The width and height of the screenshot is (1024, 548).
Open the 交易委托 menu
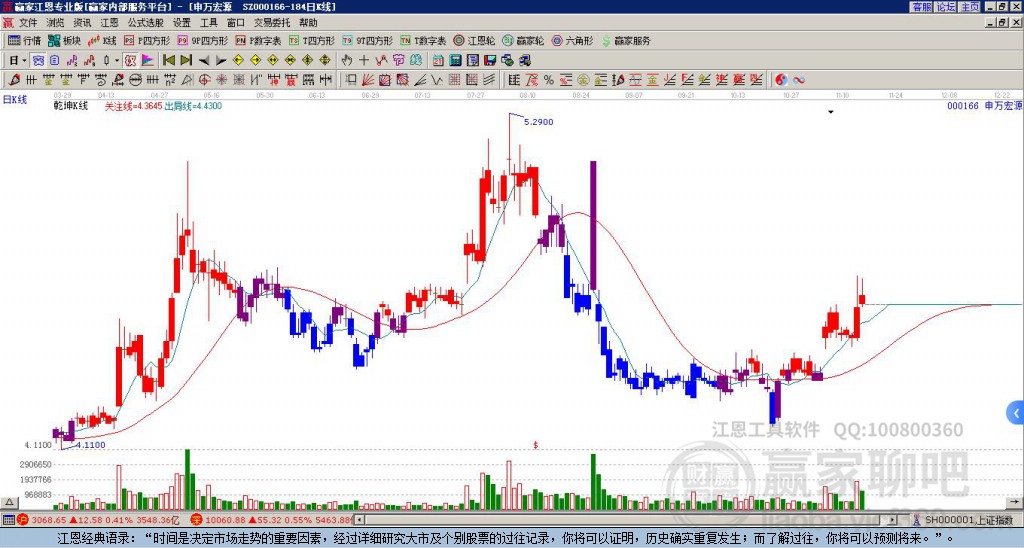point(272,23)
